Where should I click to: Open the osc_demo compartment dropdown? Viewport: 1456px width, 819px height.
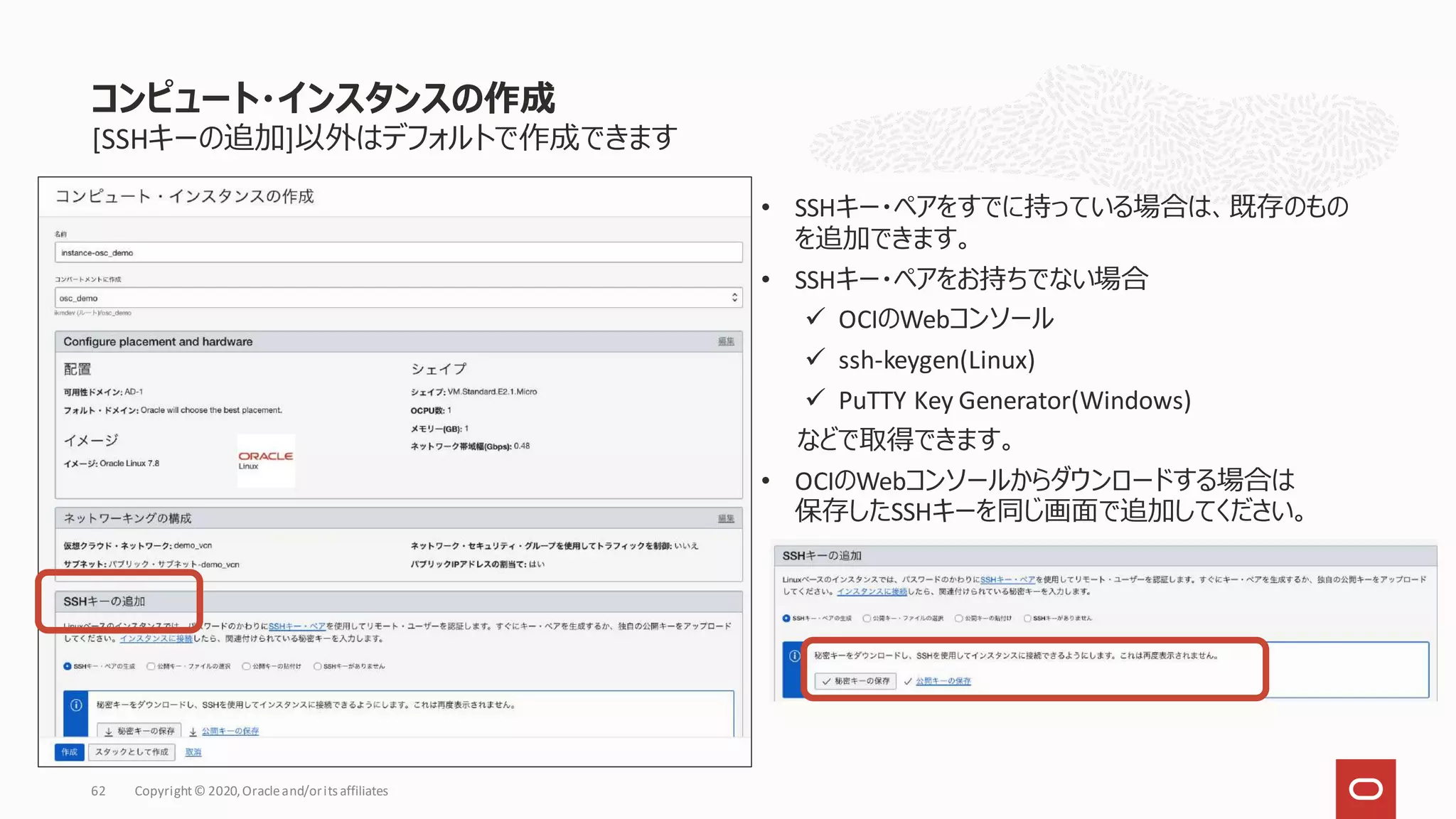click(x=398, y=298)
